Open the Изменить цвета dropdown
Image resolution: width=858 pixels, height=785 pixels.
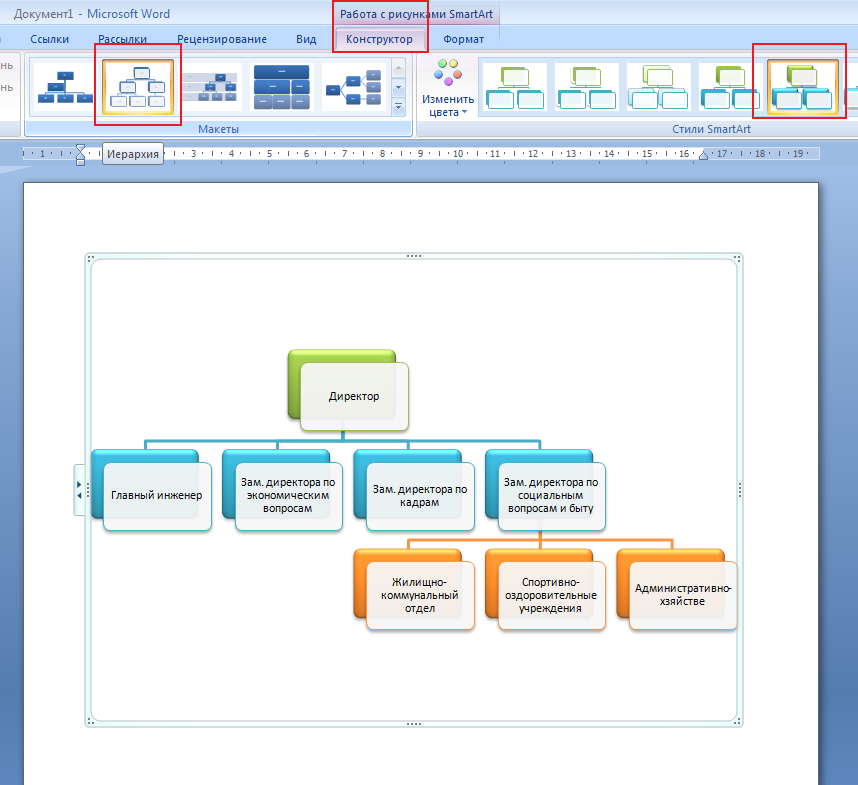click(x=448, y=89)
